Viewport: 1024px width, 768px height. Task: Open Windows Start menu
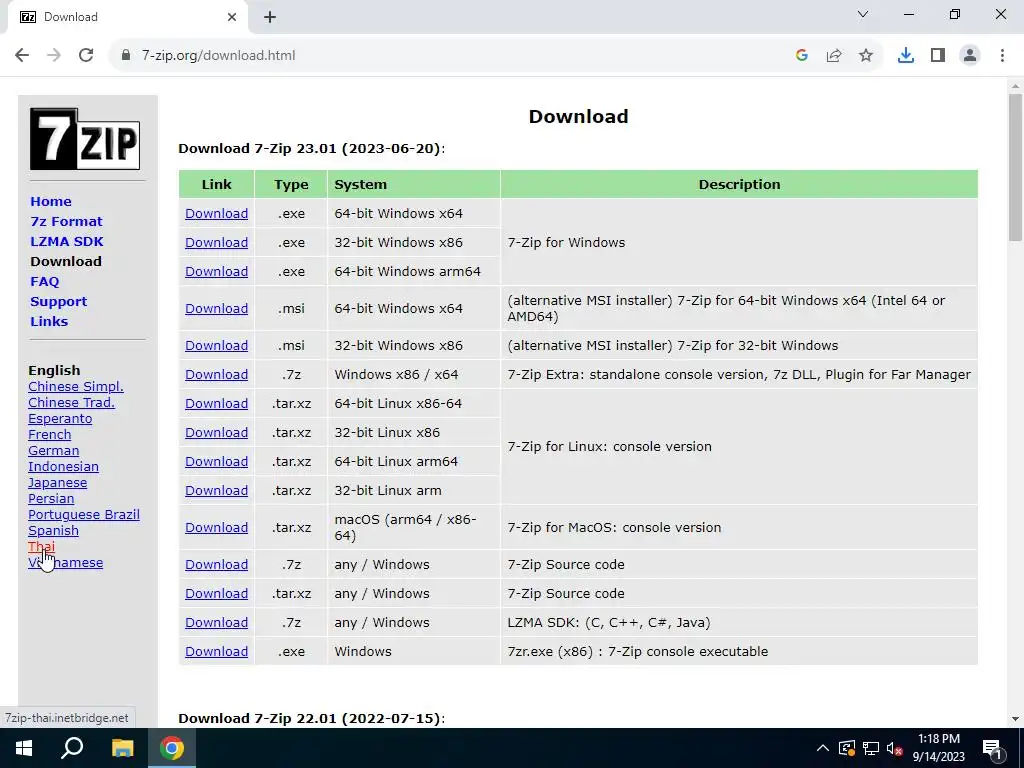pyautogui.click(x=24, y=748)
